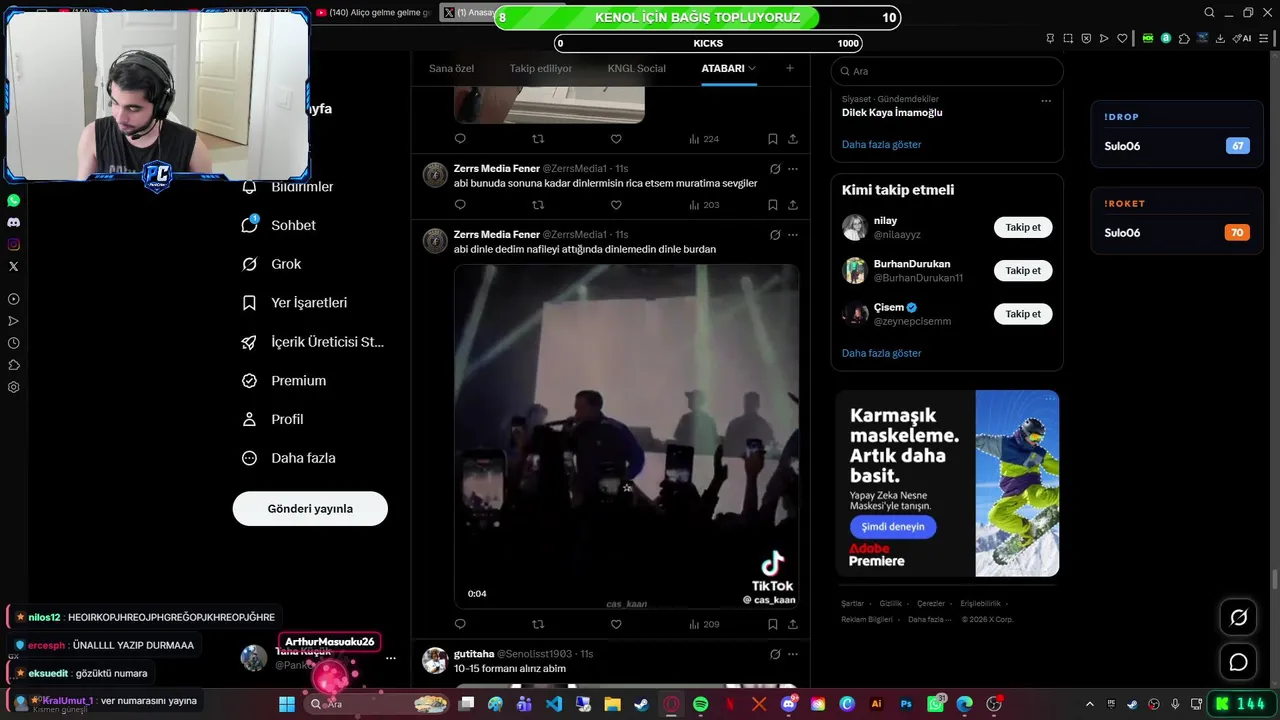Switch to the KNGL Social tab
Screen dimensions: 1280x720
coord(636,68)
